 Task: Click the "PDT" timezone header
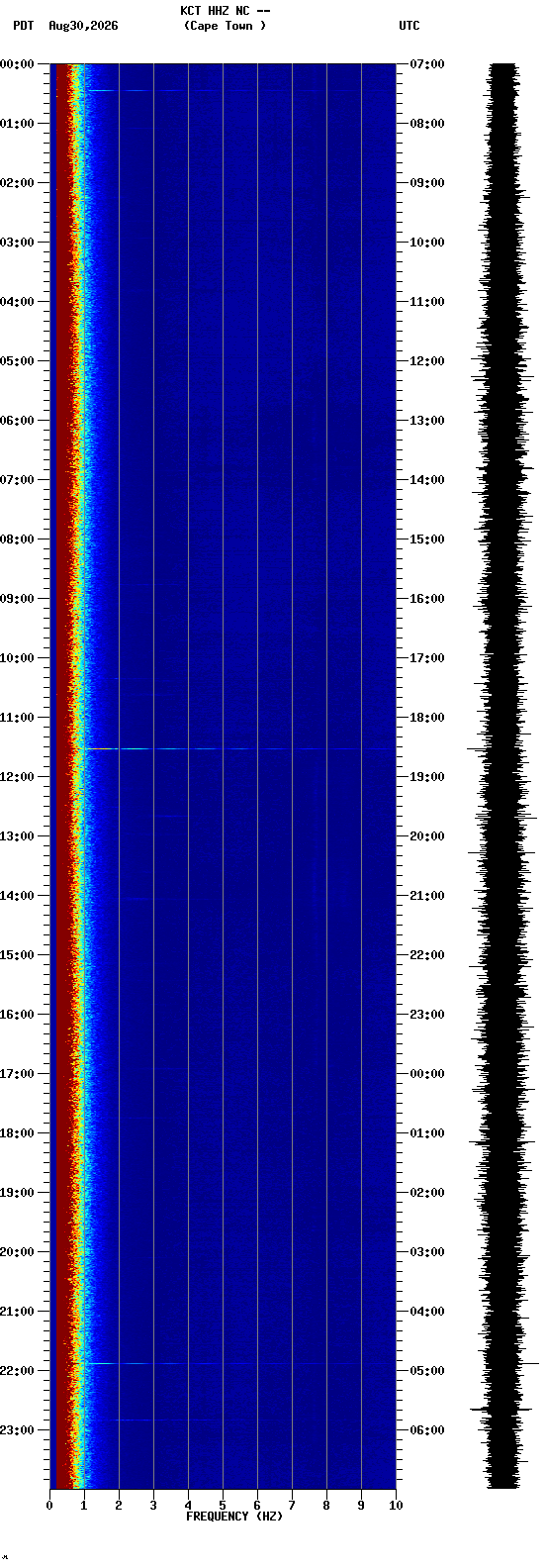click(x=23, y=26)
